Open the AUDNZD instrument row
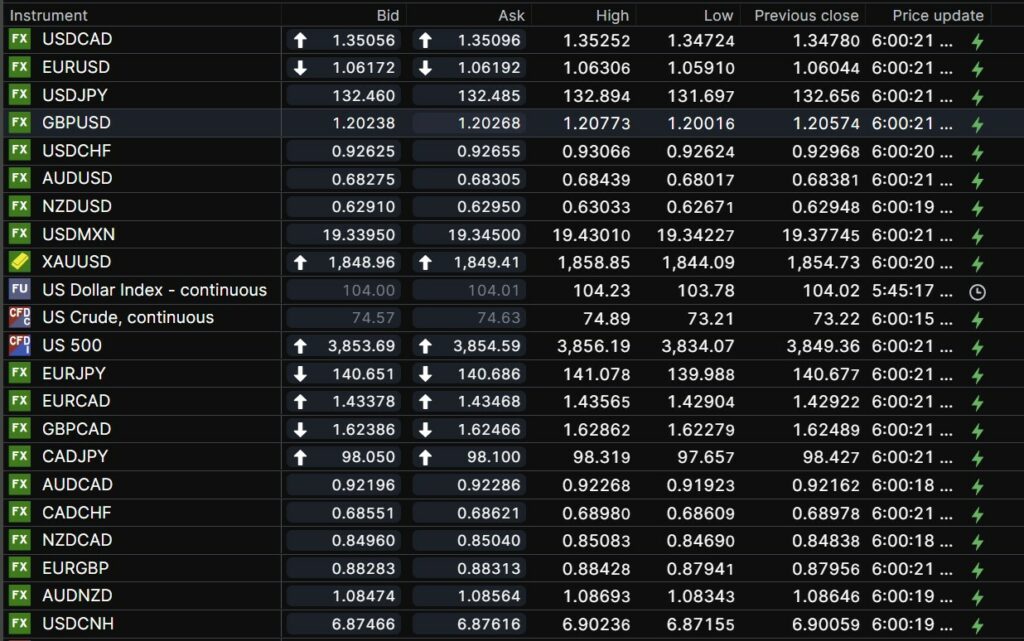Viewport: 1024px width, 641px height. click(77, 595)
